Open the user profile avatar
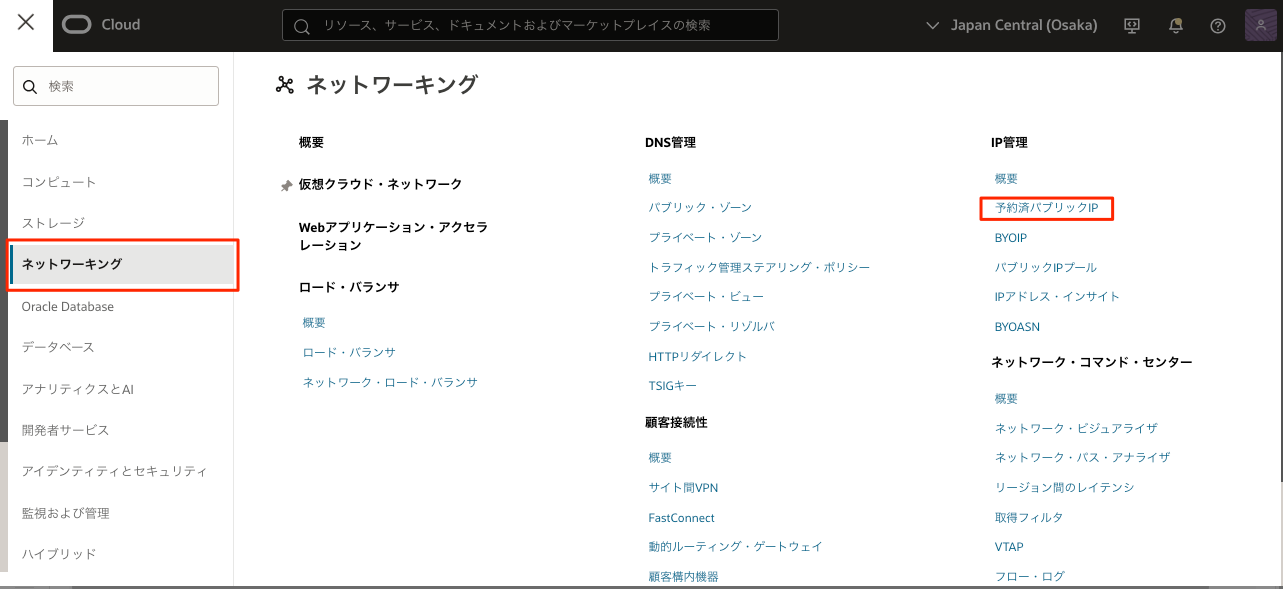1283x589 pixels. tap(1260, 25)
